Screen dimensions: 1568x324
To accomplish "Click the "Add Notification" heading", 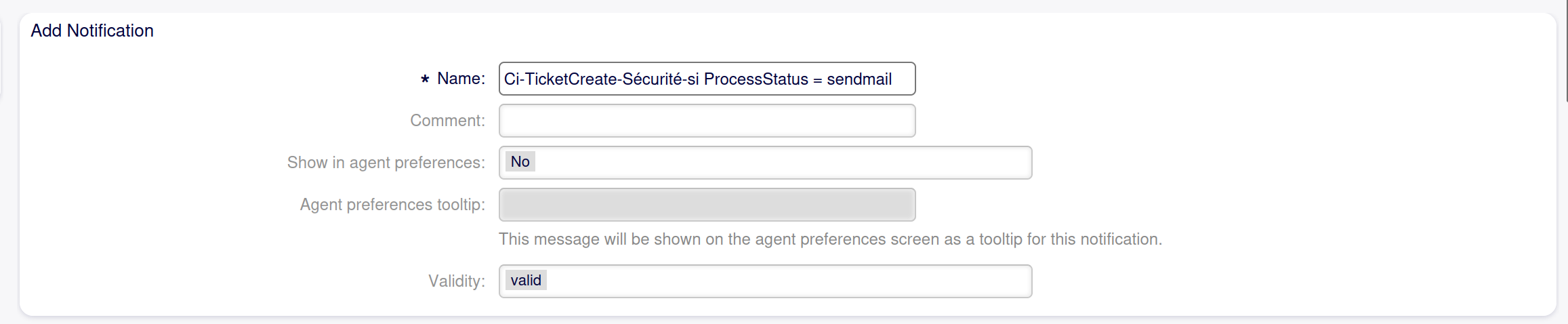I will click(x=92, y=31).
